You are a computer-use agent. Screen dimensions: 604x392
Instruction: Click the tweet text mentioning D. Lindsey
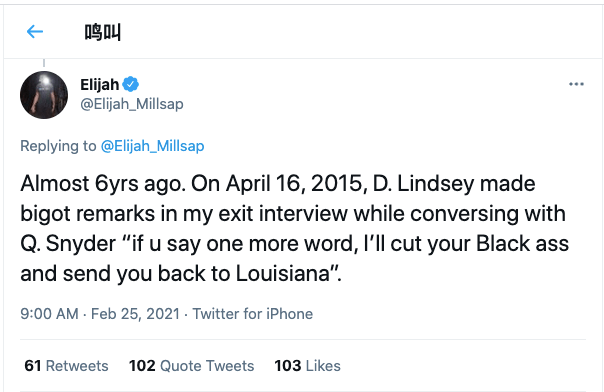tap(295, 228)
